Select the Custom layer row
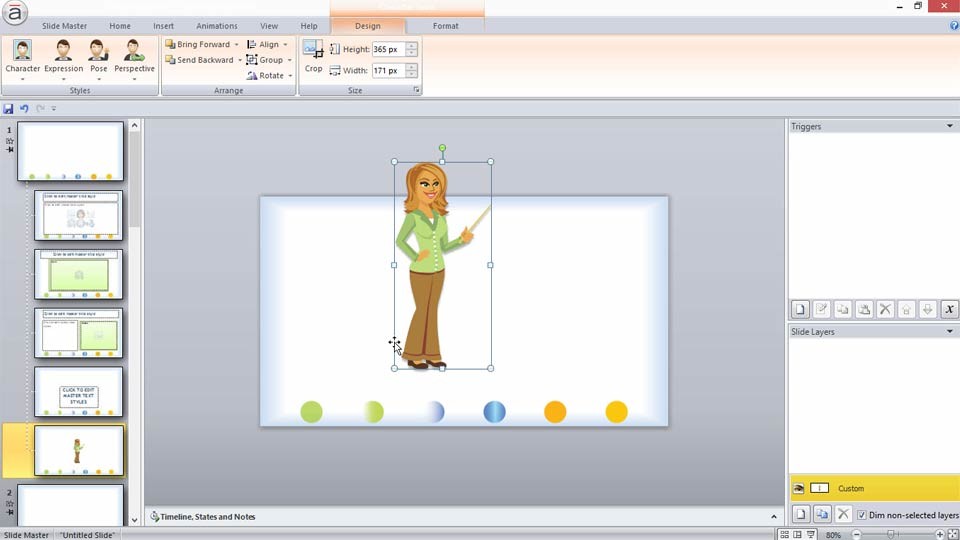Viewport: 960px width, 540px height. (874, 489)
